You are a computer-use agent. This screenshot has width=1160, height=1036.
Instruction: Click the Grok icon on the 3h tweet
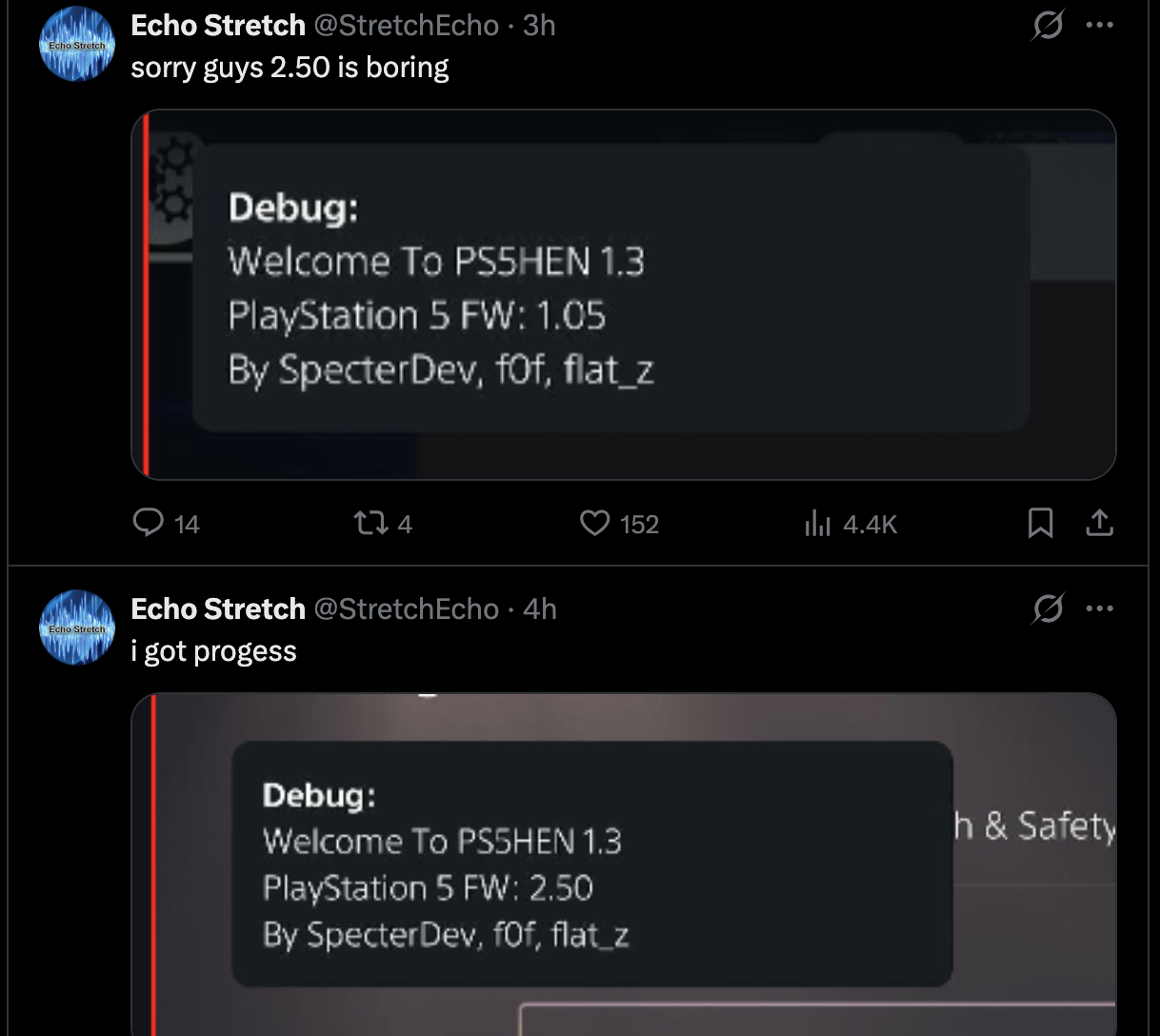pos(1048,25)
